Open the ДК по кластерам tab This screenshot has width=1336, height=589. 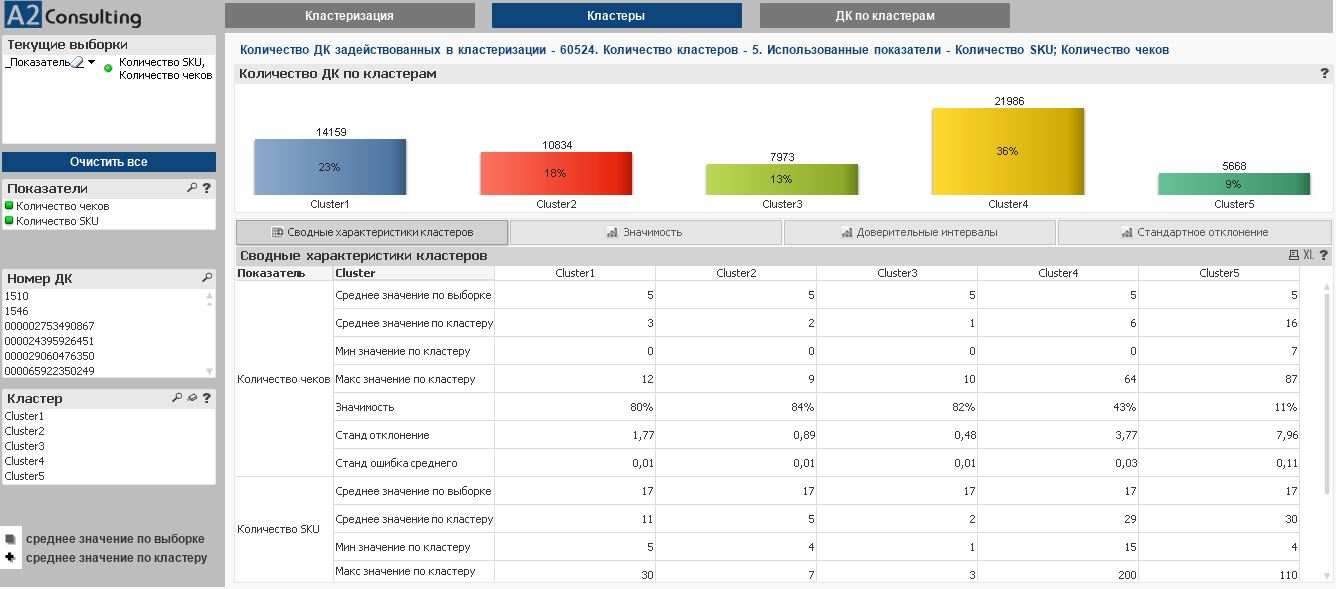point(884,16)
